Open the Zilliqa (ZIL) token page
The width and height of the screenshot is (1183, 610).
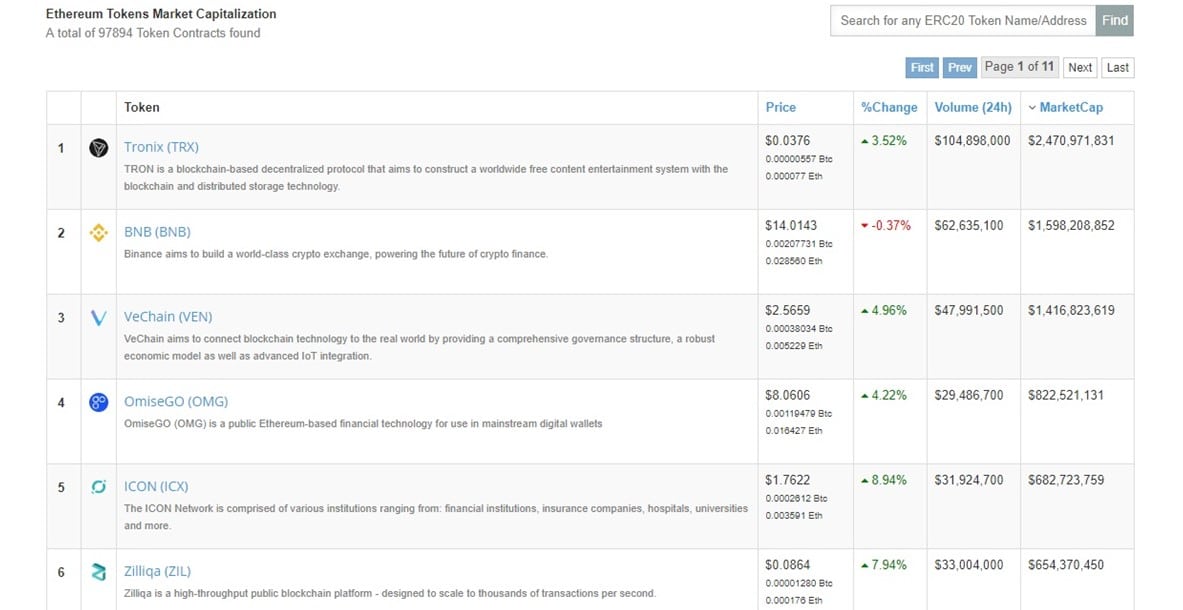157,572
